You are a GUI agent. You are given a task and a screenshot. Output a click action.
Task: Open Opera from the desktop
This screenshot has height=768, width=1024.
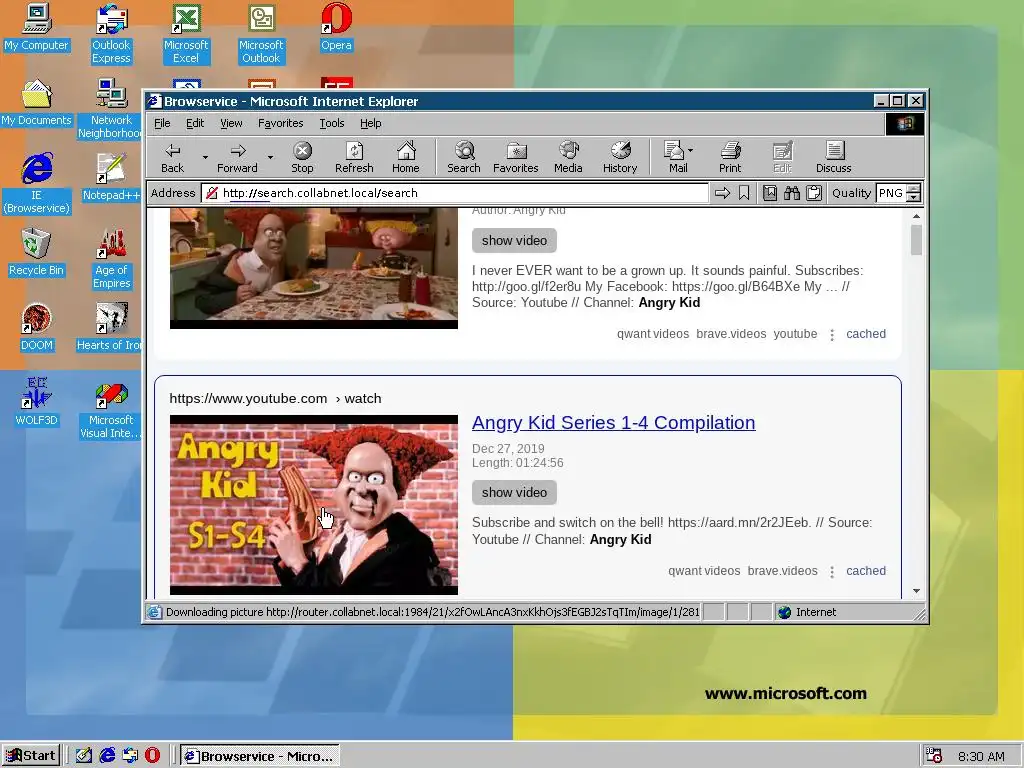336,28
